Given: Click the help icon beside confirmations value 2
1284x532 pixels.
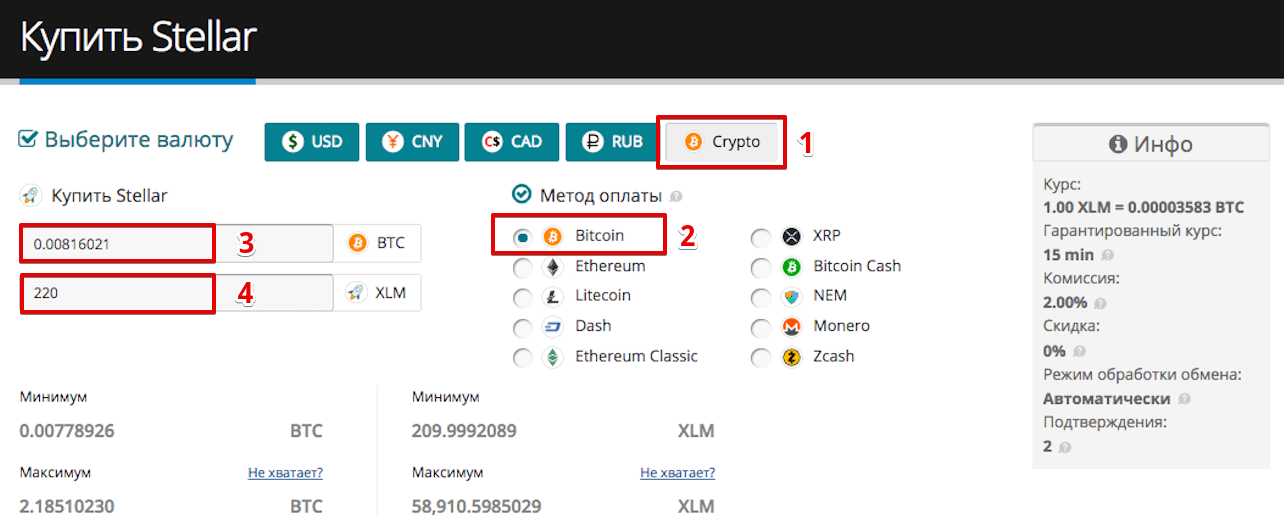Looking at the screenshot, I should (1064, 447).
